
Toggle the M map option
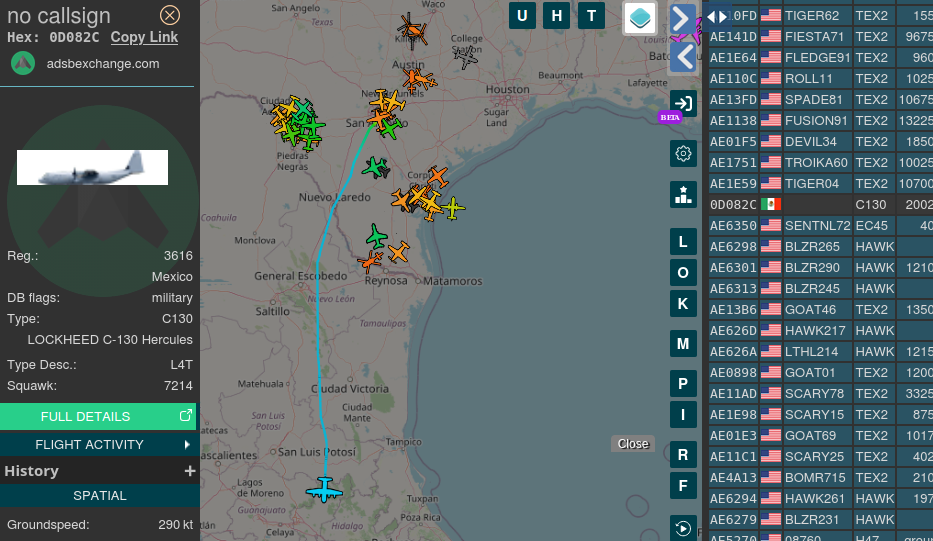tap(683, 343)
